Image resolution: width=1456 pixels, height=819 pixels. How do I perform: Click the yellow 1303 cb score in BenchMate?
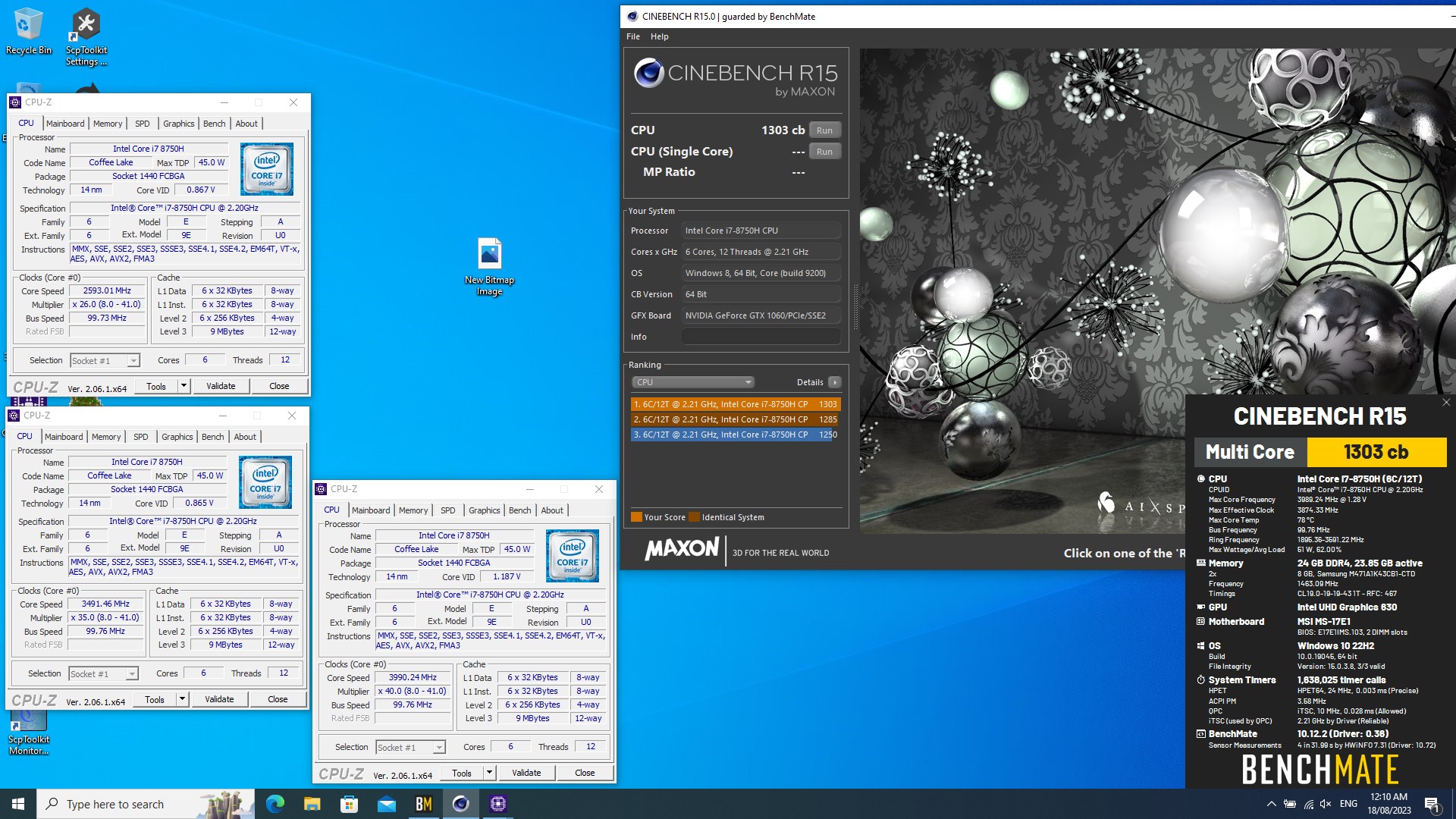pyautogui.click(x=1376, y=452)
